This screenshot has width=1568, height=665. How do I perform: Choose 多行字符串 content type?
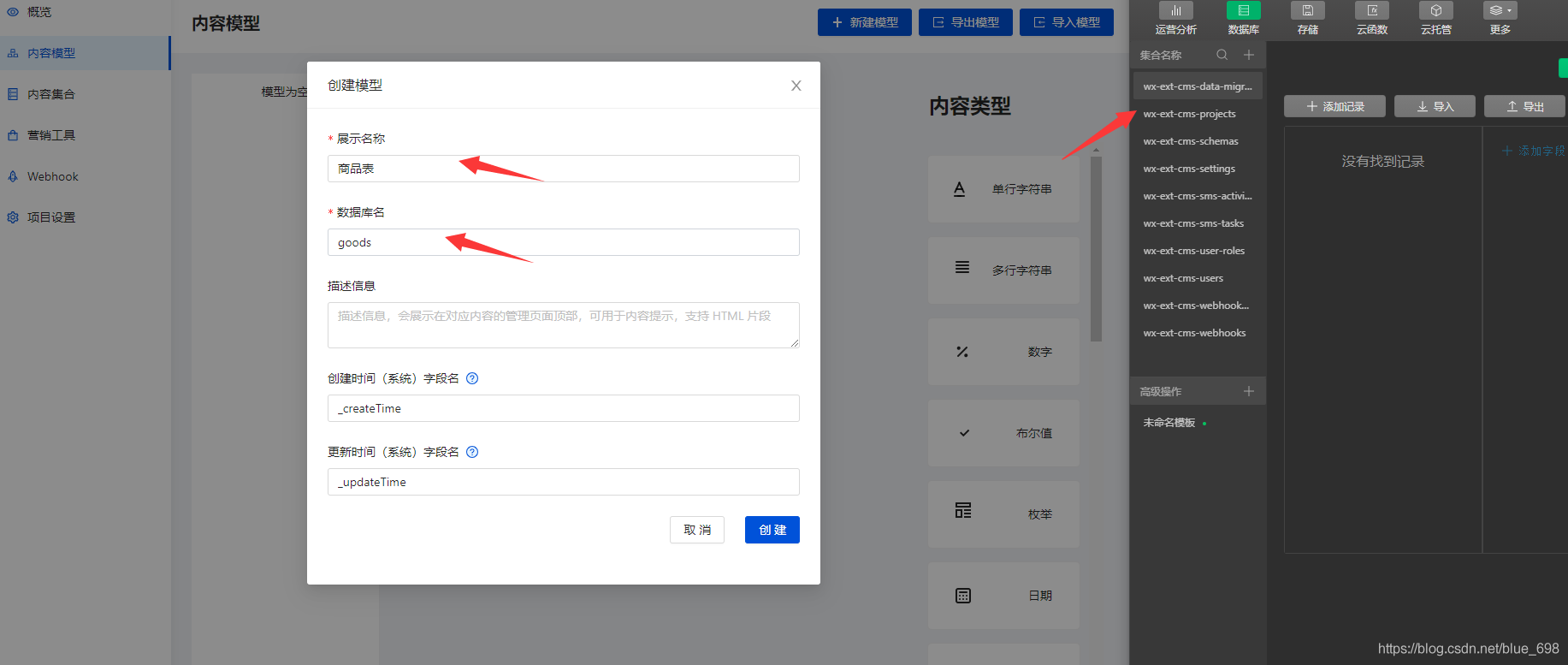click(x=1003, y=270)
